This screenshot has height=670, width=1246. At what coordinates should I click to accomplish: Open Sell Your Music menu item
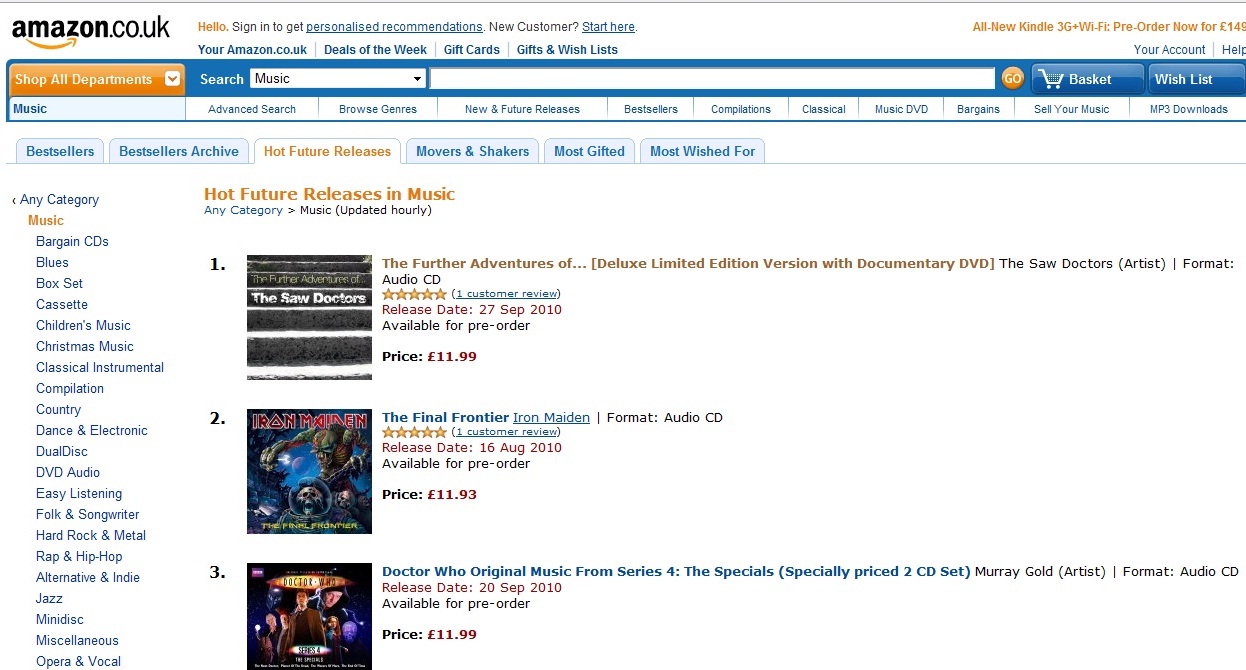(x=1071, y=109)
